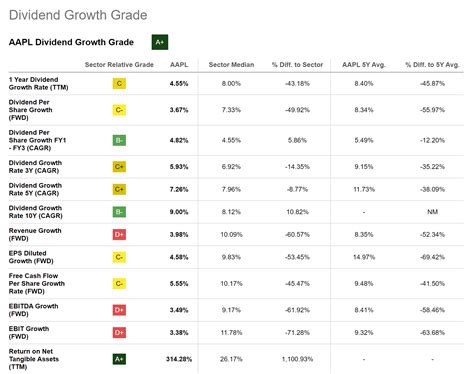474x374 pixels.
Task: Click the Sector Relative Grade column header
Action: click(x=119, y=65)
